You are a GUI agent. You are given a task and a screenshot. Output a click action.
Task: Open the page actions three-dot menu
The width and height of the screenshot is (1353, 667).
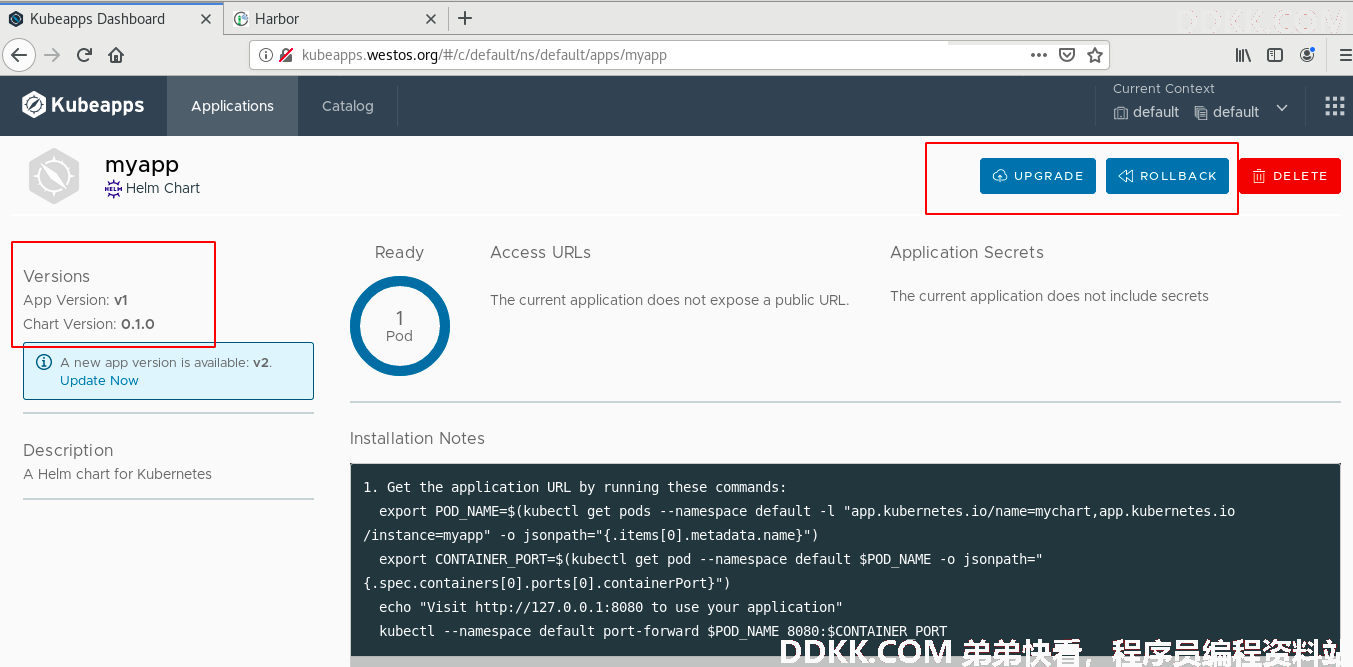1039,55
